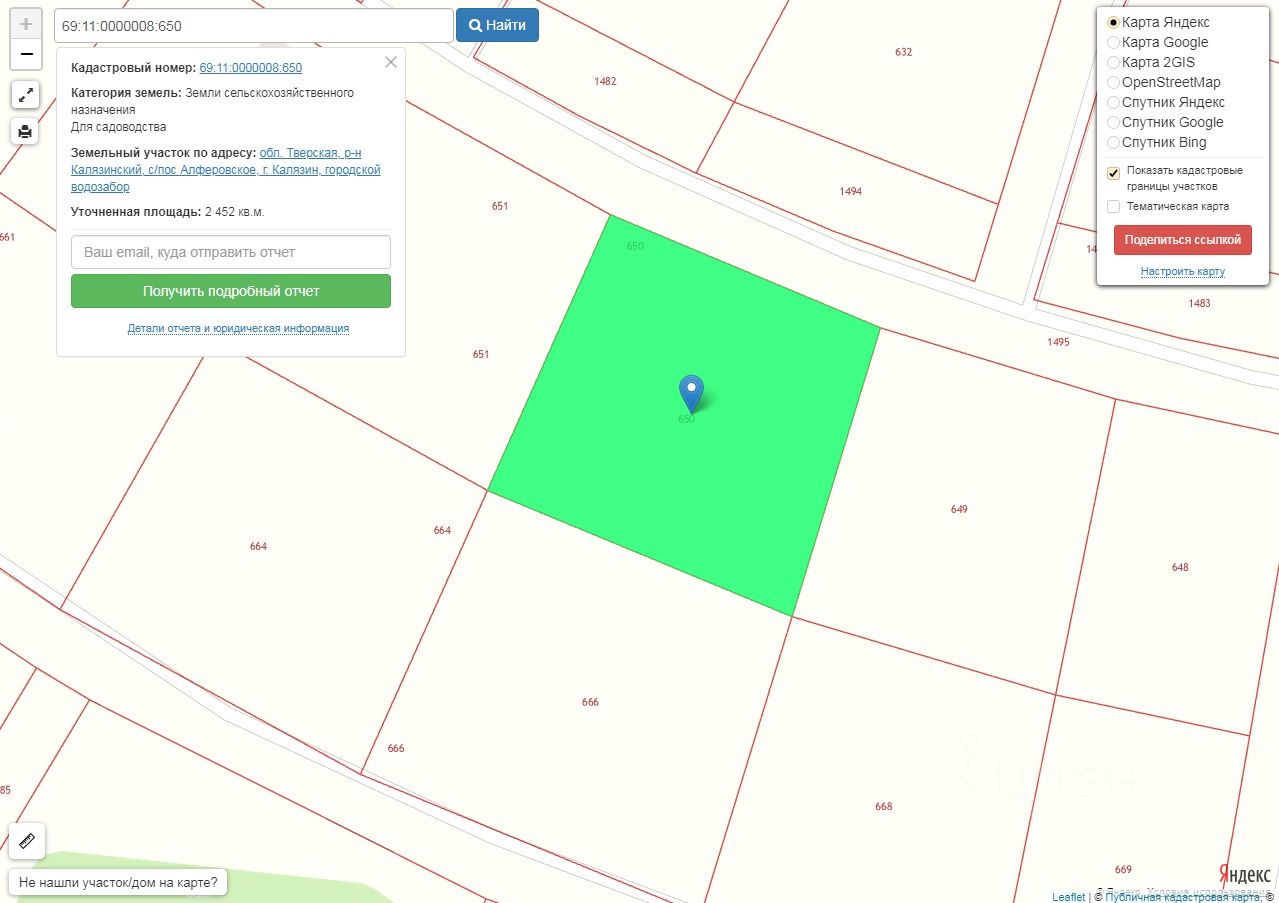Click the Найти search button
Viewport: 1279px width, 903px height.
coord(497,25)
